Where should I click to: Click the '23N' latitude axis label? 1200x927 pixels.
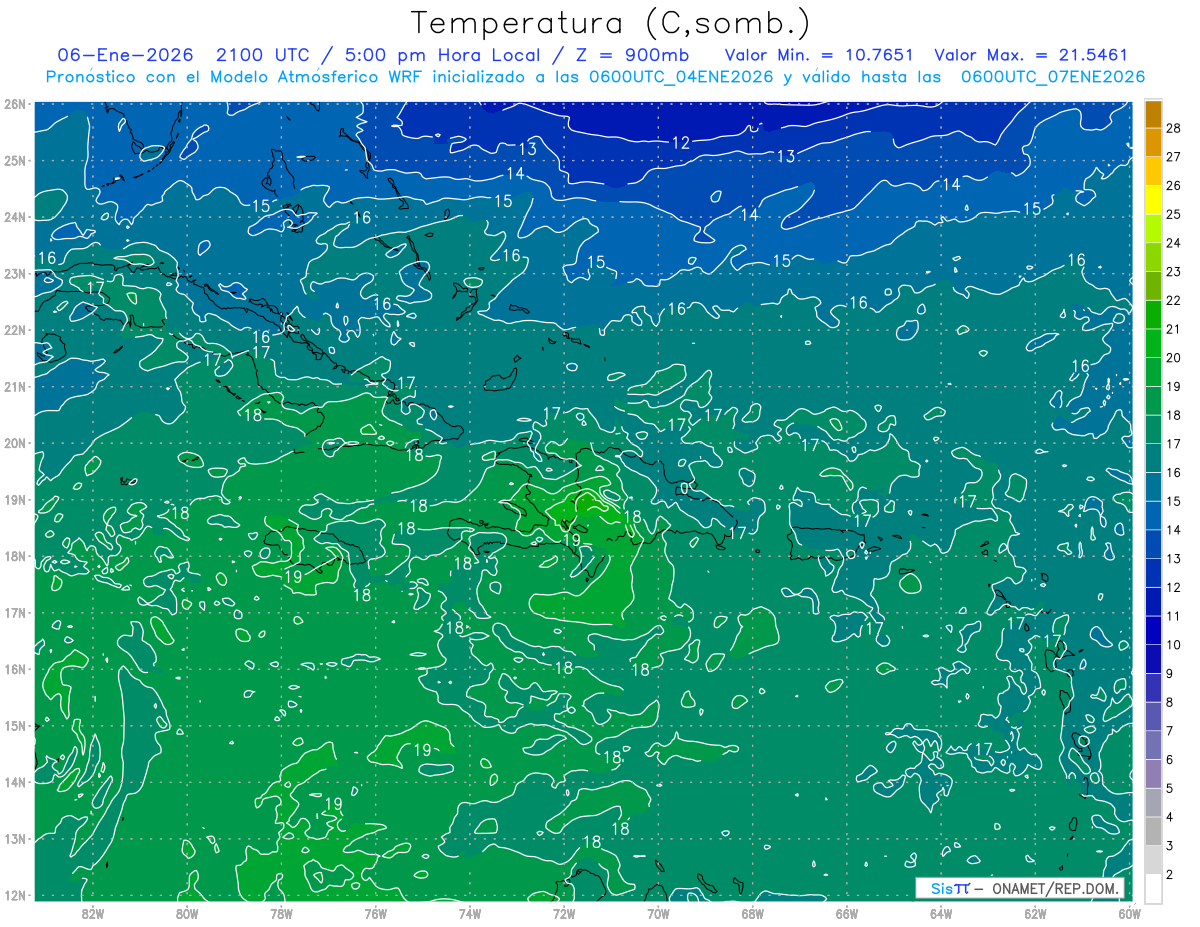[15, 273]
